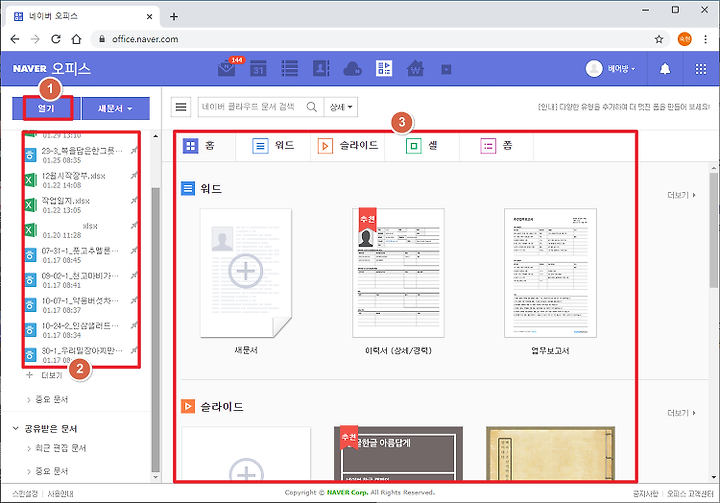Click the notification bell icon
Image resolution: width=720 pixels, height=503 pixels.
click(664, 69)
